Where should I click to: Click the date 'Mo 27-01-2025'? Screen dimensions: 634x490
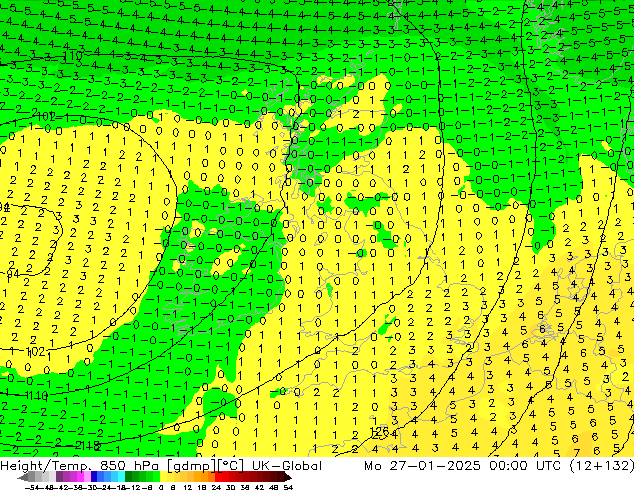[x=422, y=466]
